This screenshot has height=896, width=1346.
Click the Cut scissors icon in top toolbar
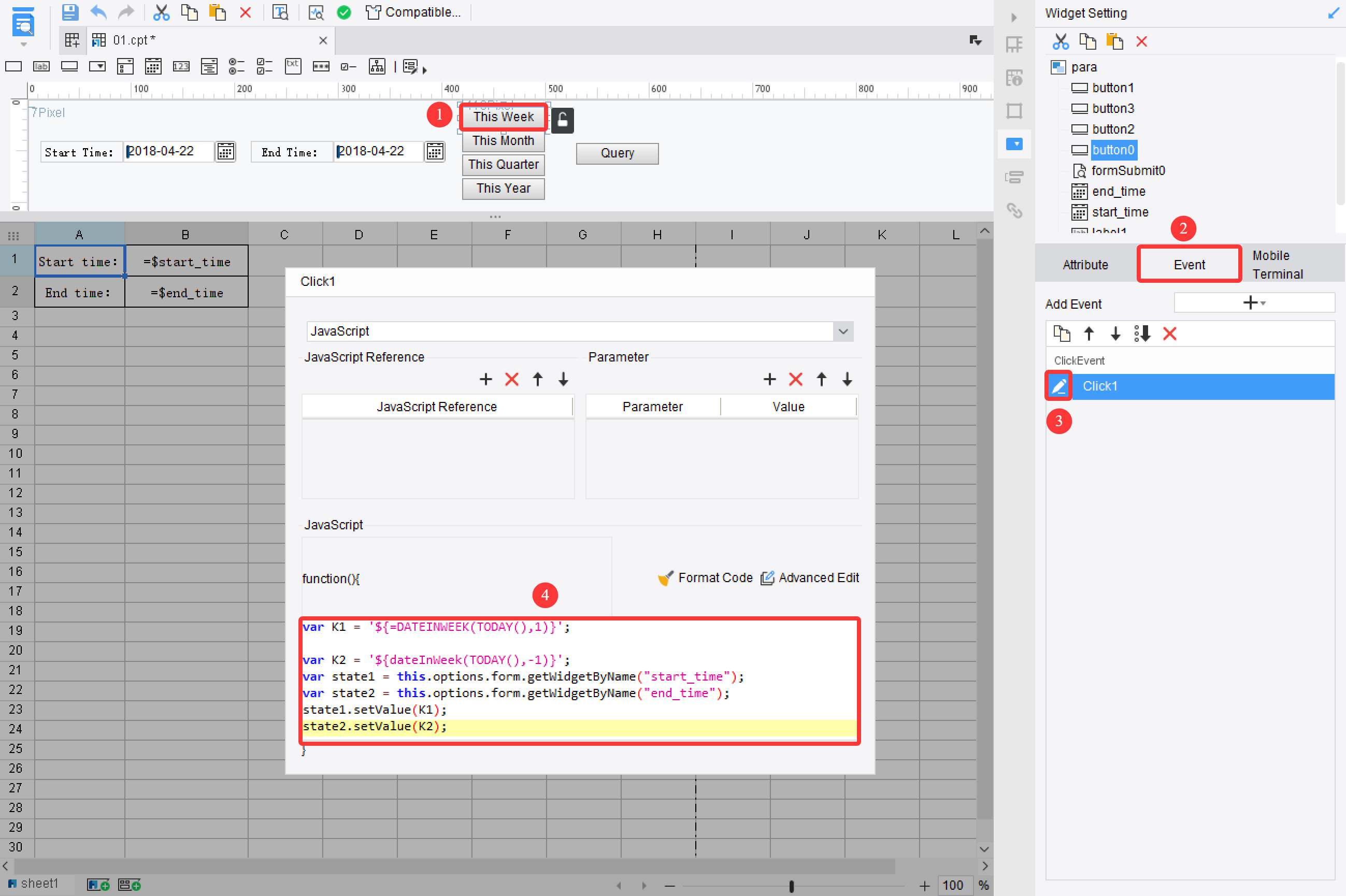coord(162,12)
